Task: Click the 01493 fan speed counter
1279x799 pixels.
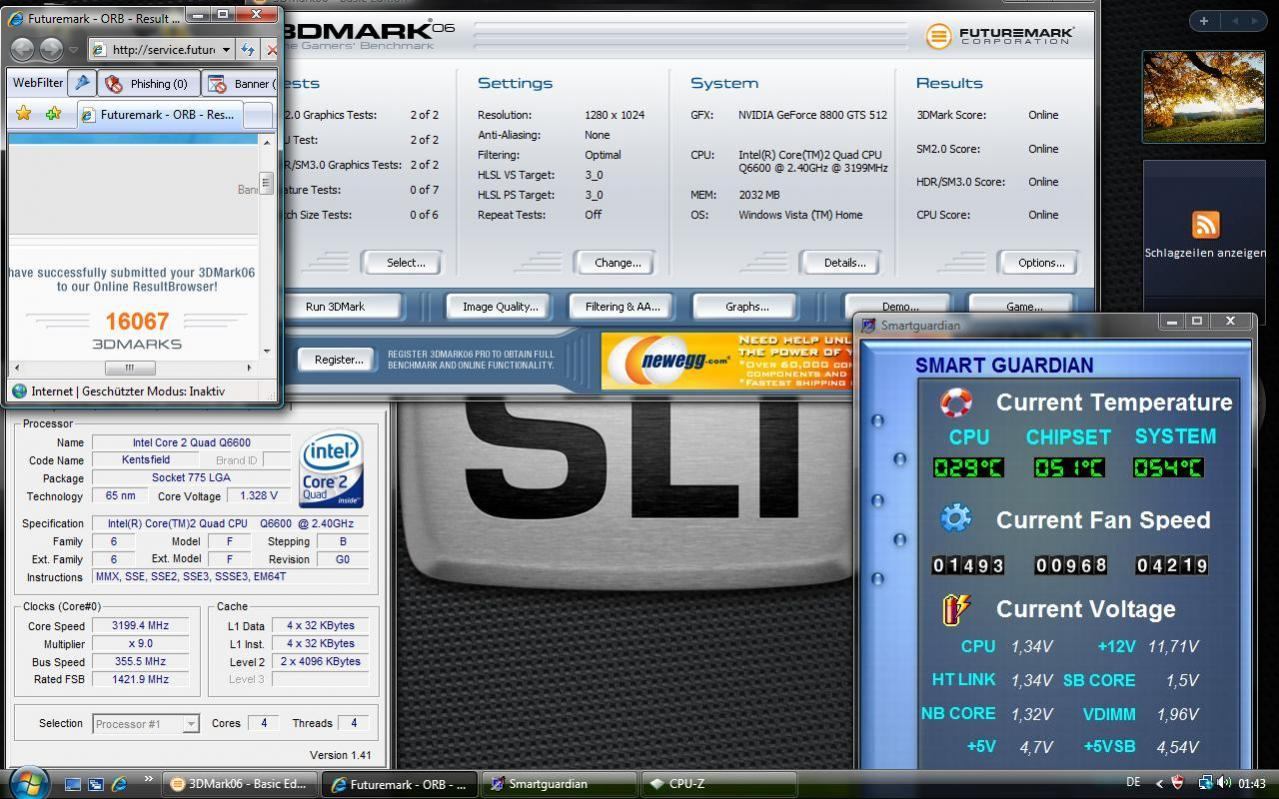Action: (x=968, y=565)
